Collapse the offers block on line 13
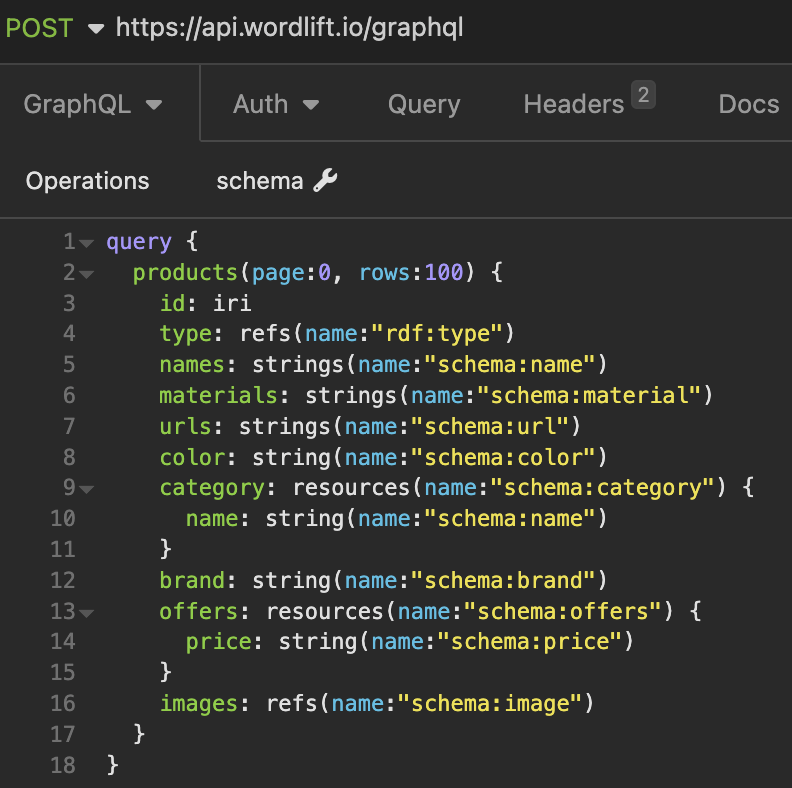The image size is (792, 788). tap(87, 613)
